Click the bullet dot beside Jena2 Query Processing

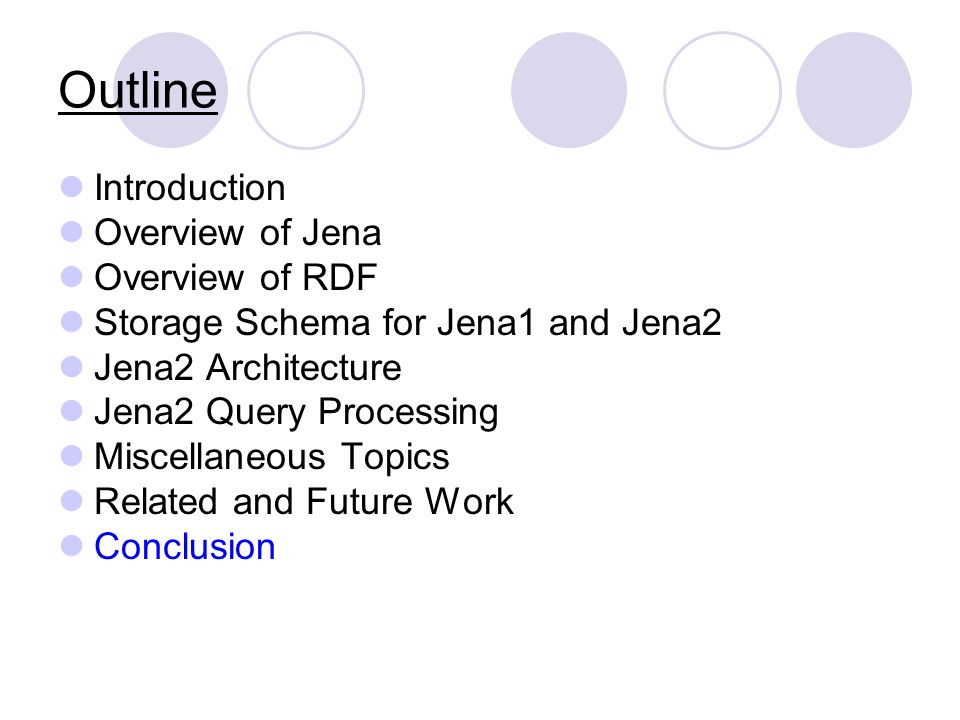coord(72,411)
